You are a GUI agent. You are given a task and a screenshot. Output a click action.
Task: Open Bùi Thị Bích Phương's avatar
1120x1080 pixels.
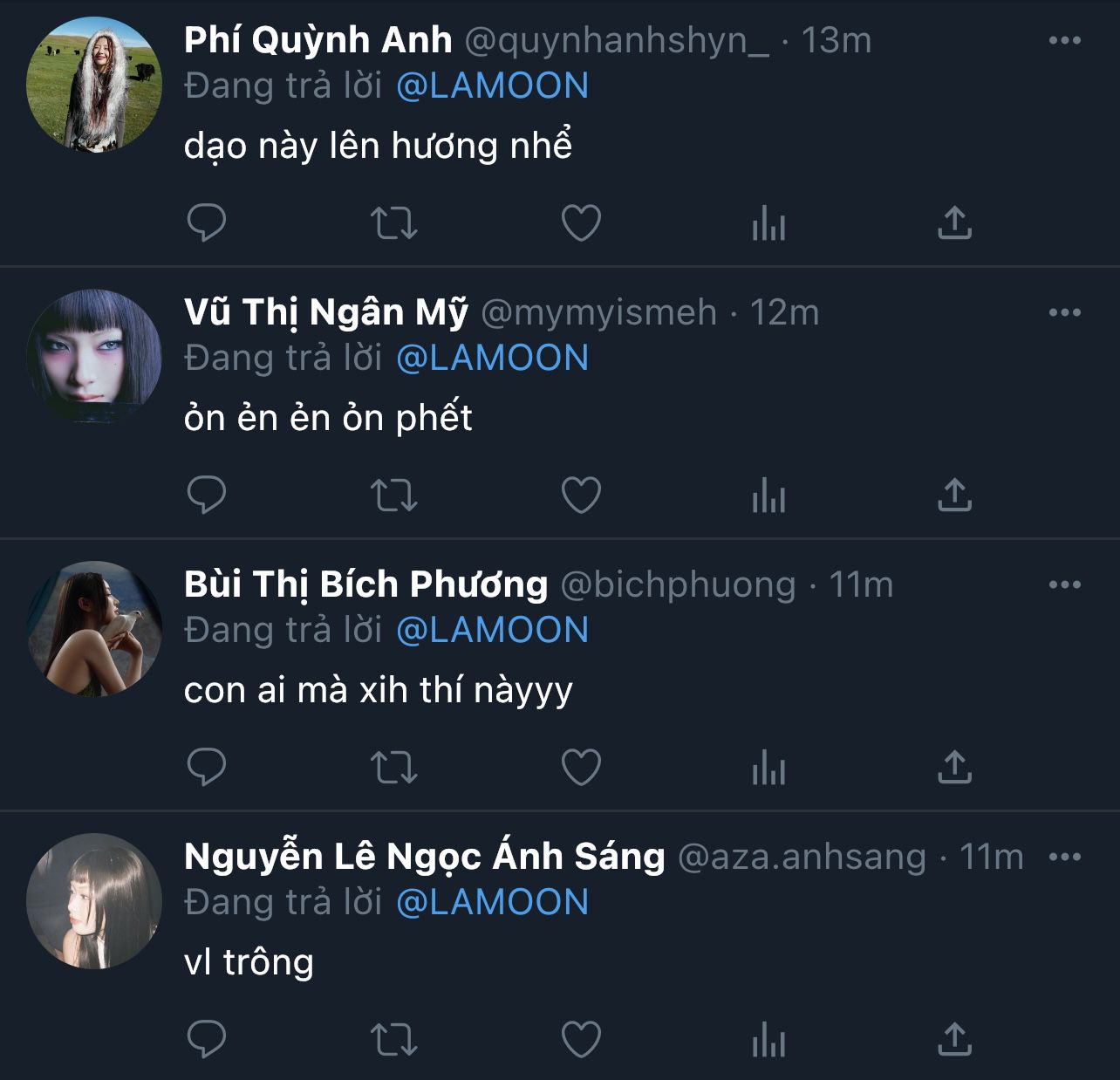(94, 629)
